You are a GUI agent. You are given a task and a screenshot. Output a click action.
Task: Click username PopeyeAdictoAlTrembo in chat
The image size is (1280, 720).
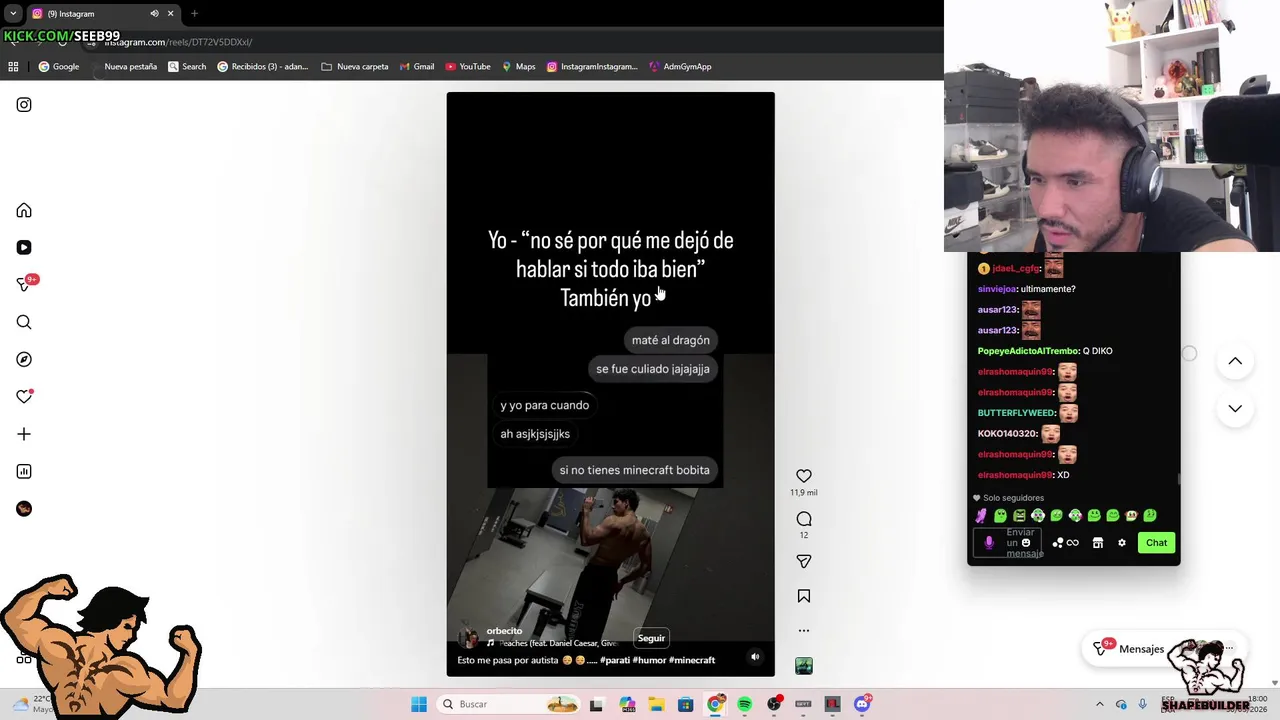[1028, 351]
